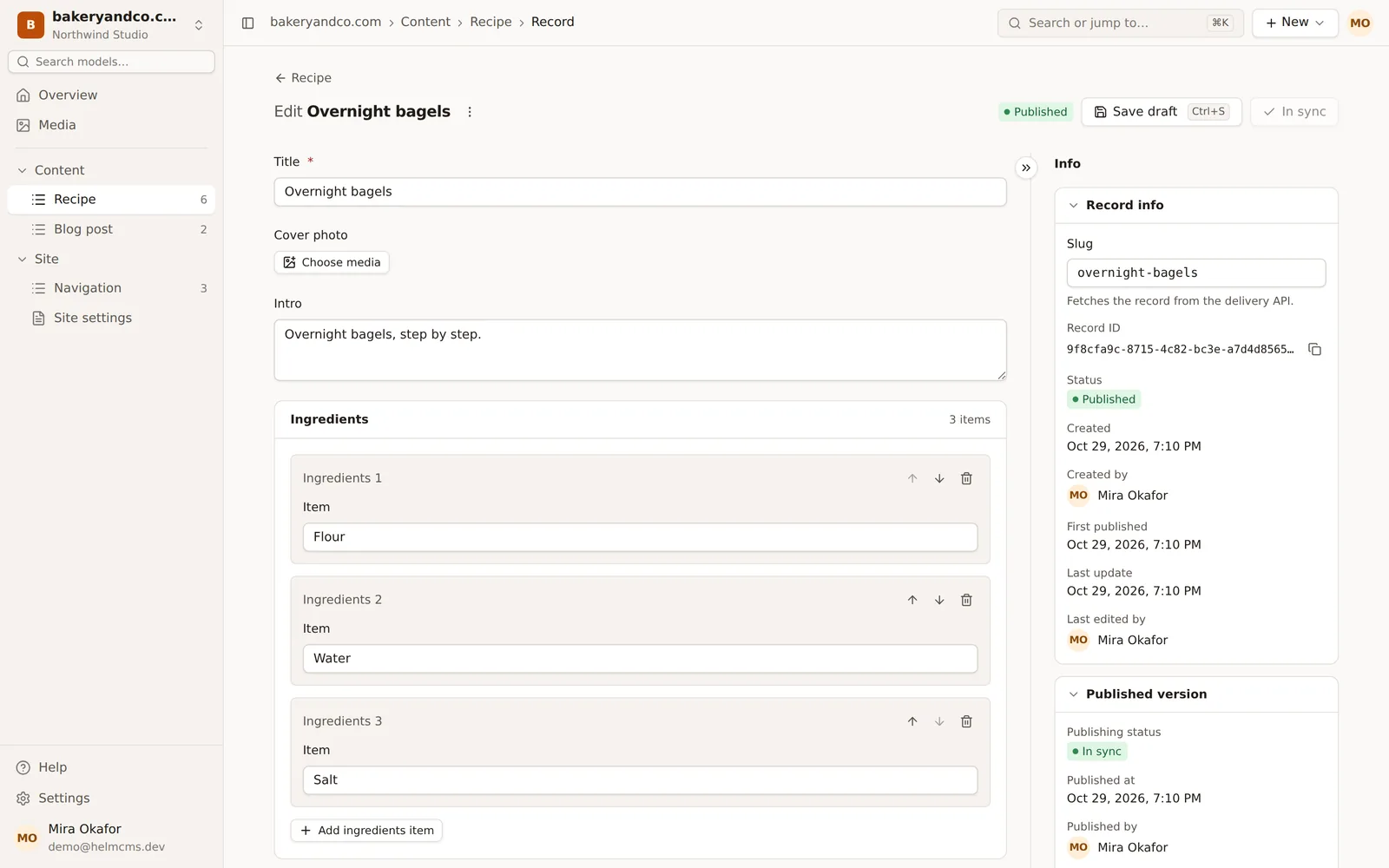1389x868 pixels.
Task: Delete Ingredients 2 item
Action: [x=966, y=600]
